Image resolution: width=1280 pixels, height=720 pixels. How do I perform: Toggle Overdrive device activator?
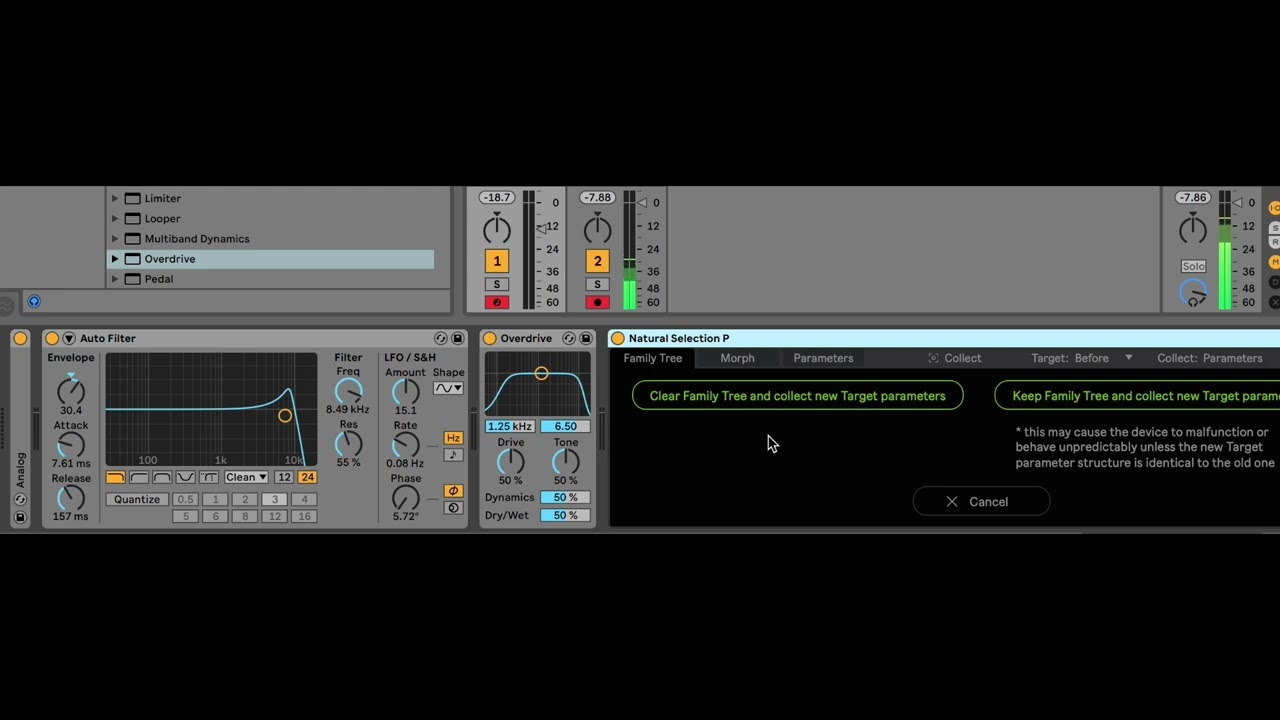click(490, 338)
